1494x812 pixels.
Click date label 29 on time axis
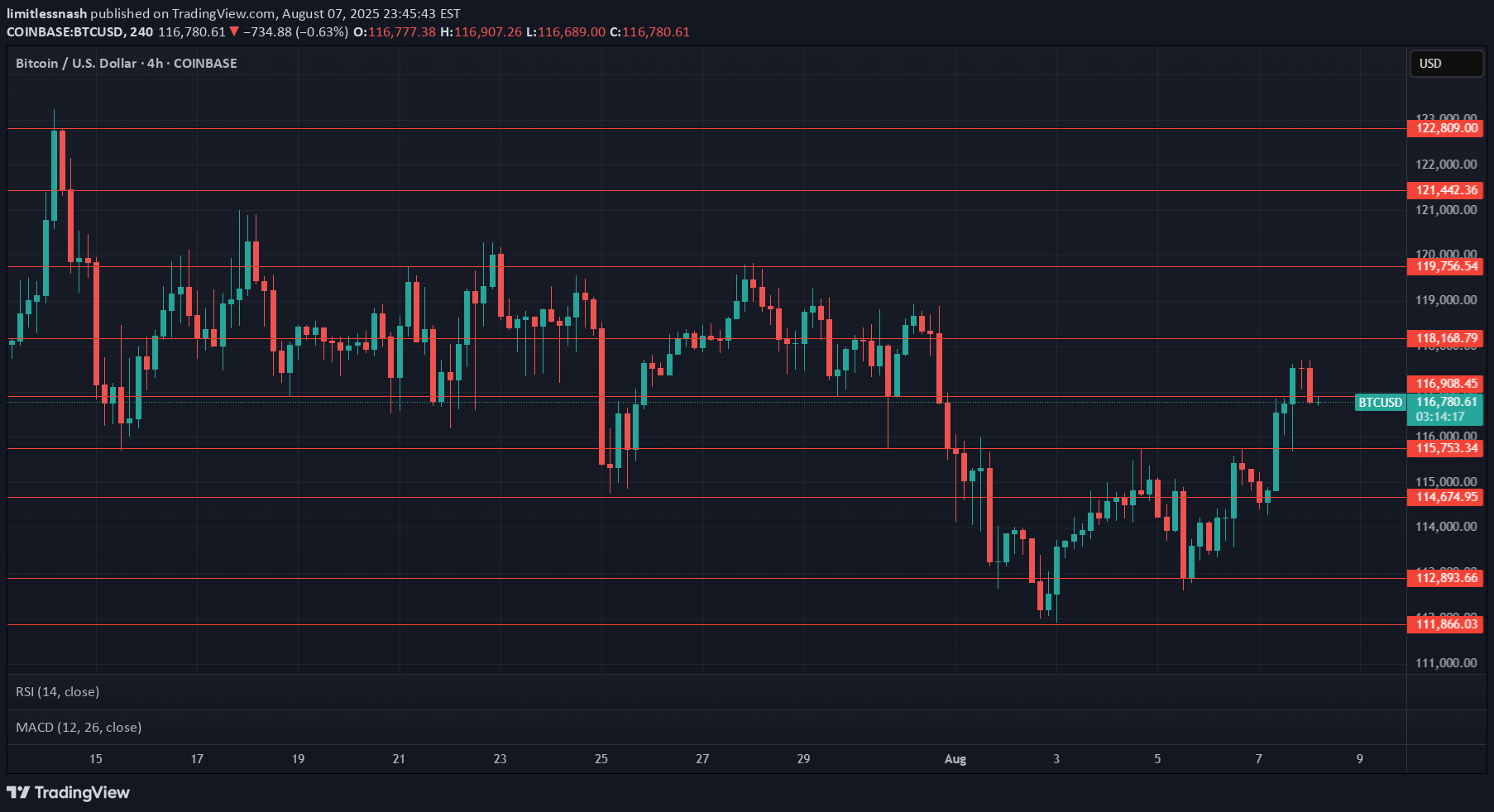click(x=803, y=759)
